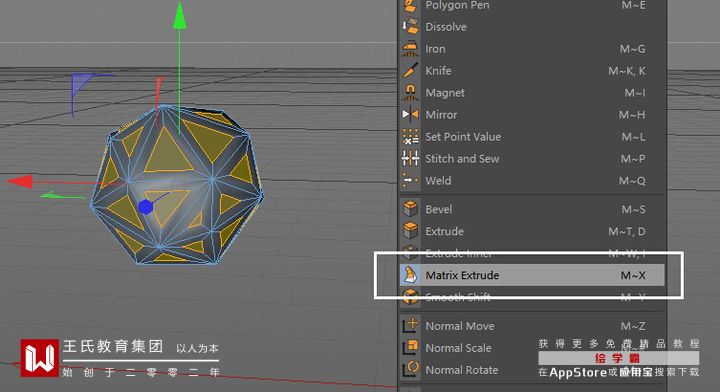
Task: Select the Knife menu entry
Action: (x=533, y=71)
